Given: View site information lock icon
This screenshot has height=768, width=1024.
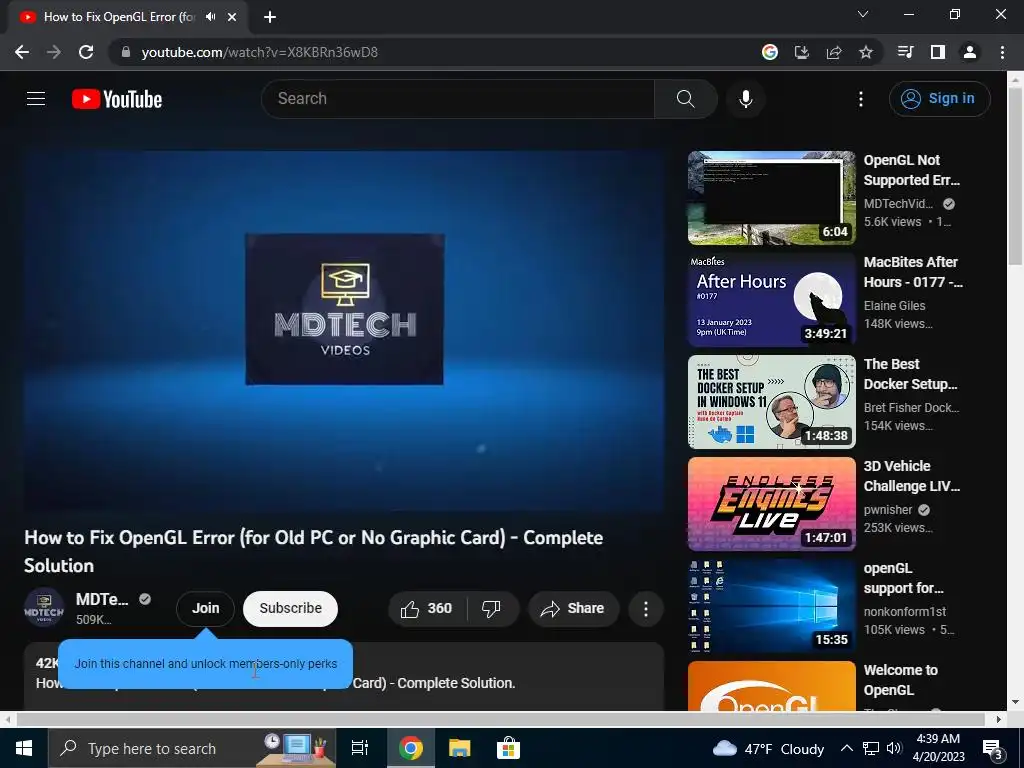Looking at the screenshot, I should click(x=126, y=52).
